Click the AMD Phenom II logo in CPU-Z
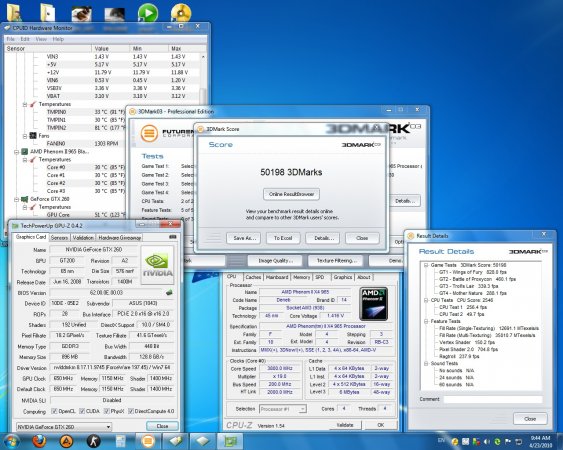The width and height of the screenshot is (563, 450). (373, 304)
